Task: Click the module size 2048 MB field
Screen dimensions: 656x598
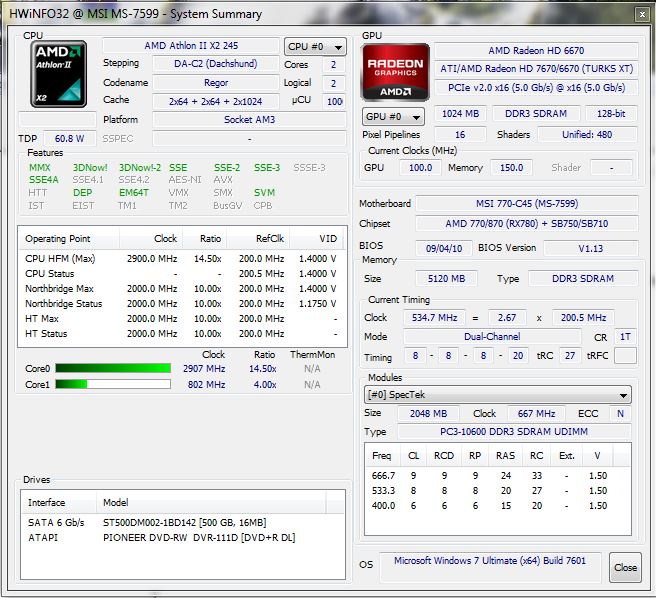Action: coord(428,413)
